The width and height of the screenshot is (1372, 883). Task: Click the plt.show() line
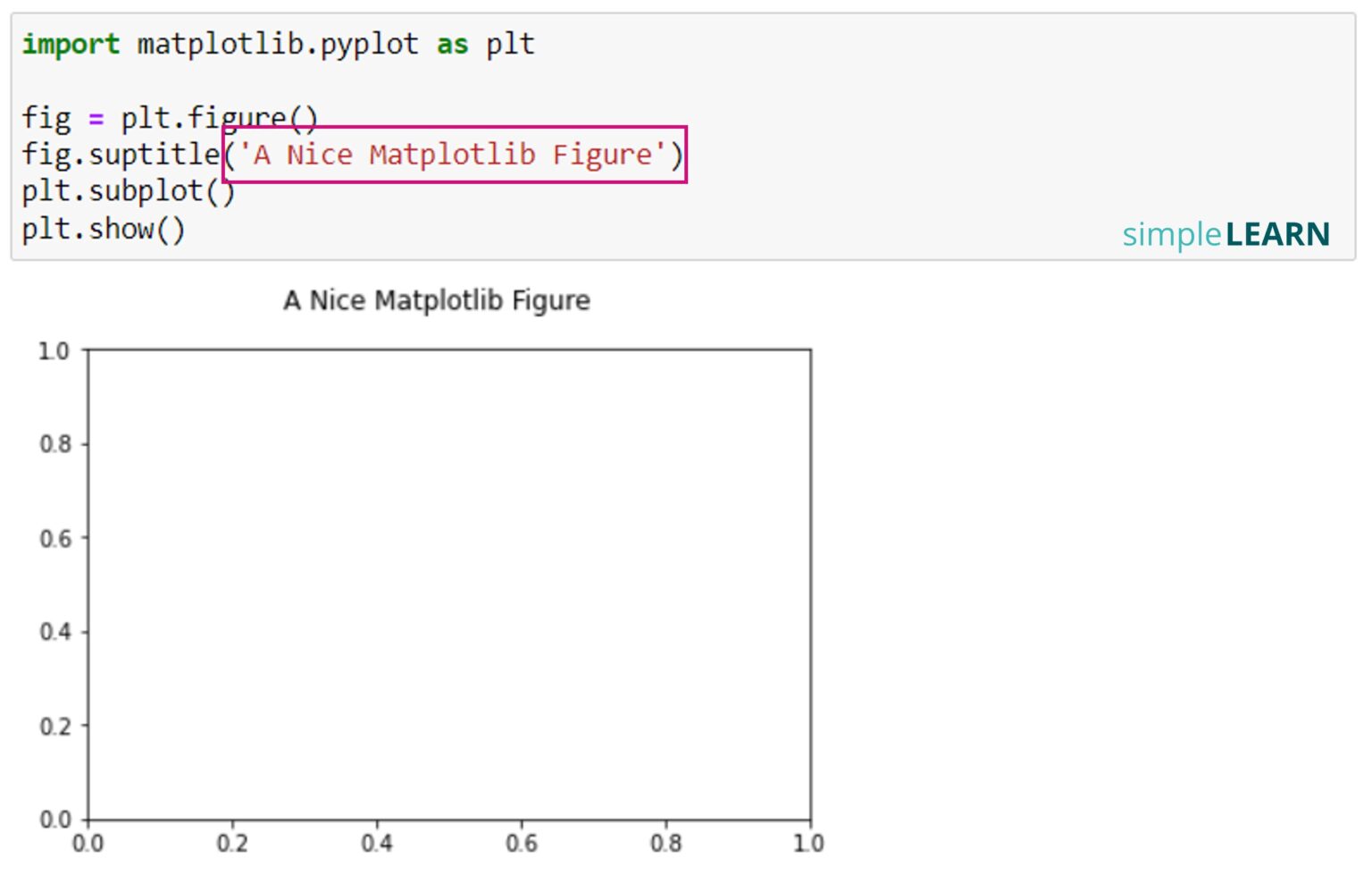(105, 228)
